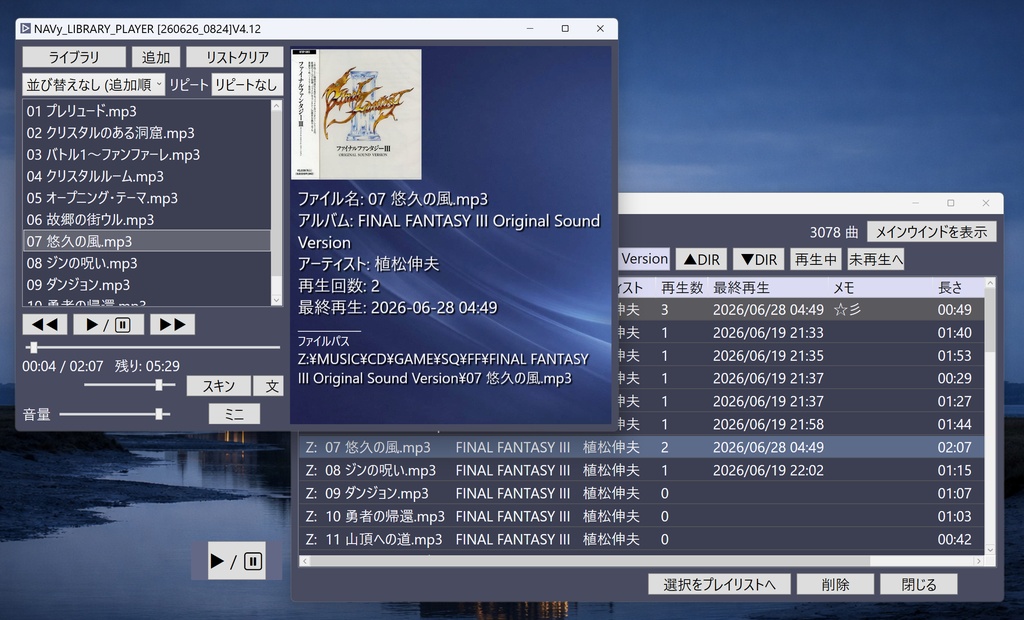The image size is (1024, 620).
Task: Select 04 クリスタルルーム.mp3 in the playlist
Action: point(147,176)
